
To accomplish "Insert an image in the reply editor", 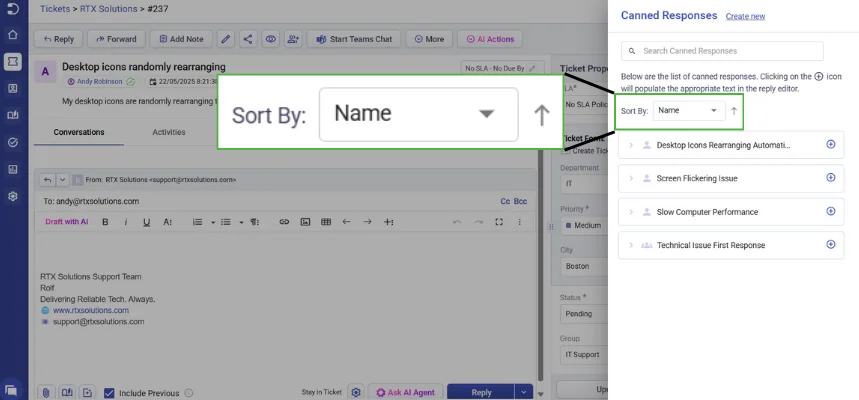I will [x=305, y=222].
